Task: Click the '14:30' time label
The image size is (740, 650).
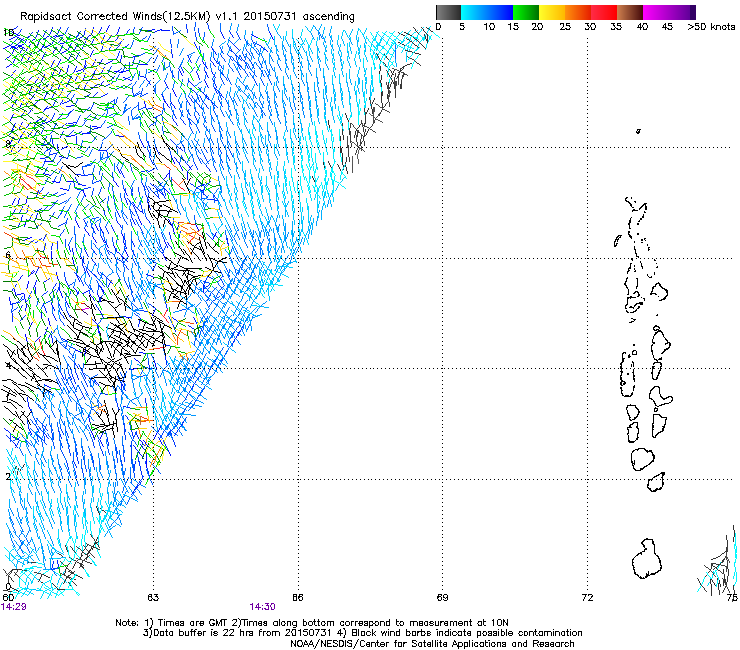Action: click(262, 607)
